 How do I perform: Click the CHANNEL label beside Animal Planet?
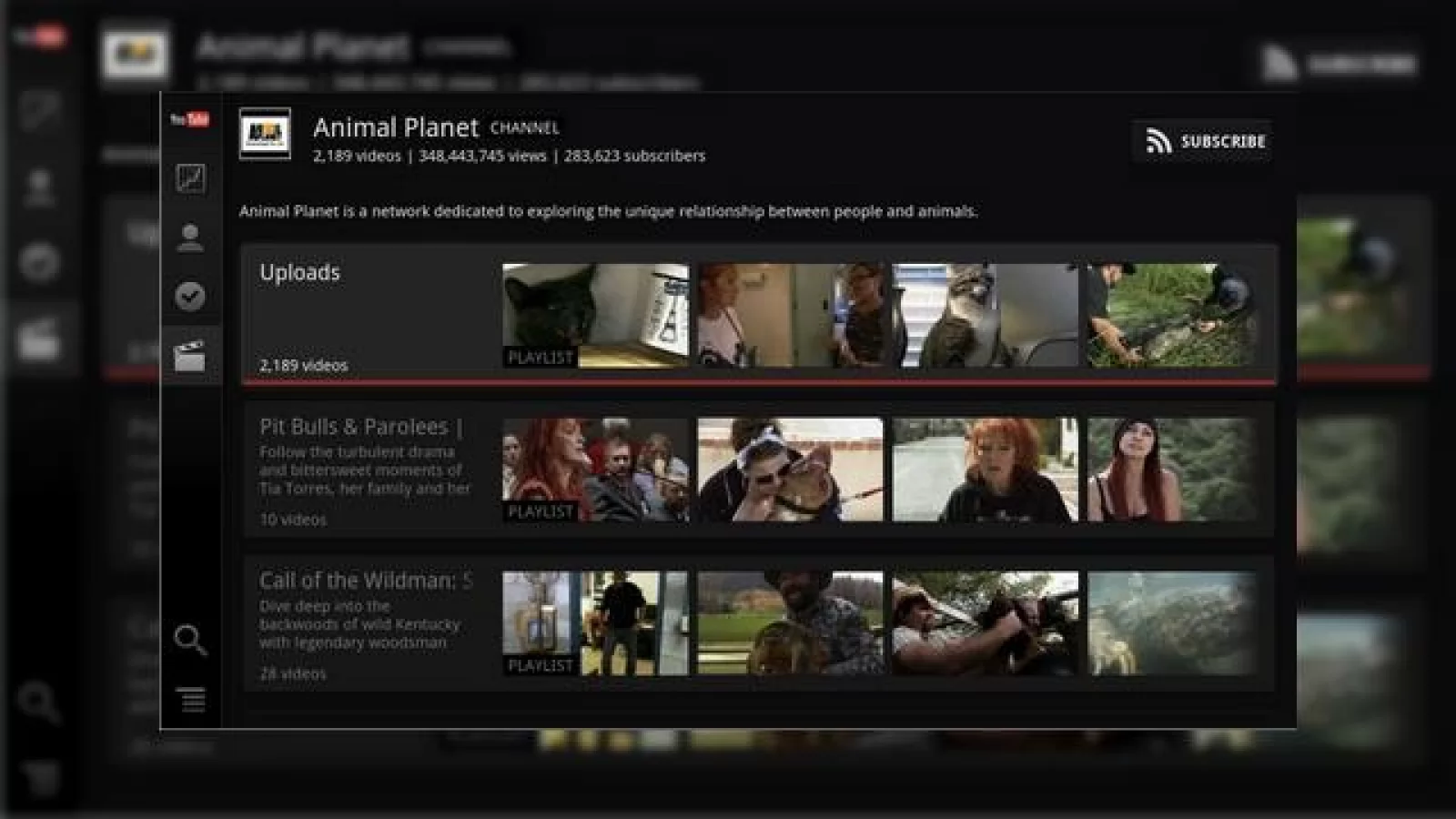coord(525,128)
